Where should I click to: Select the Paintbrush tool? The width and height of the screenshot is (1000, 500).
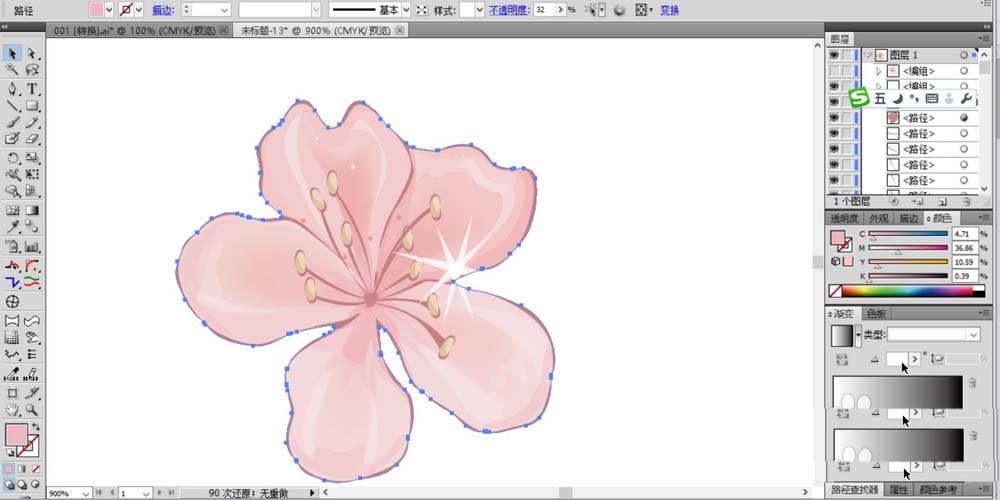pyautogui.click(x=12, y=122)
